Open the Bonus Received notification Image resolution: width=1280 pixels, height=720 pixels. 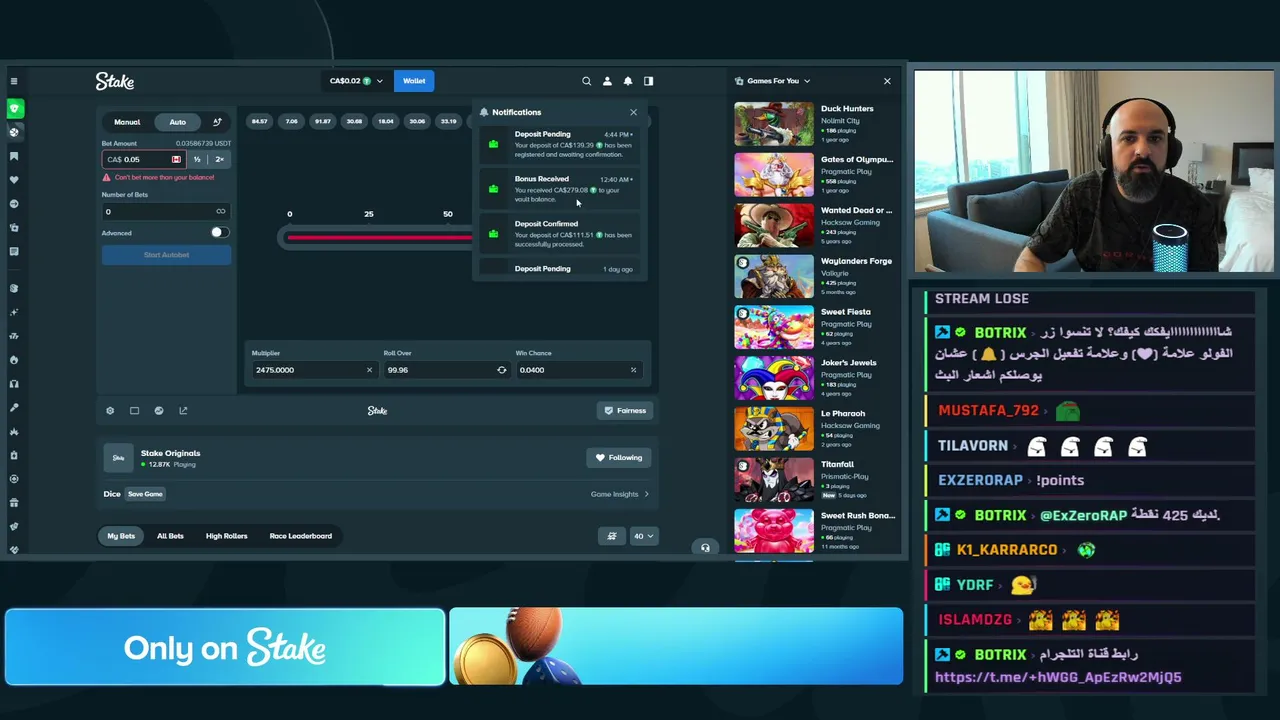(x=560, y=189)
